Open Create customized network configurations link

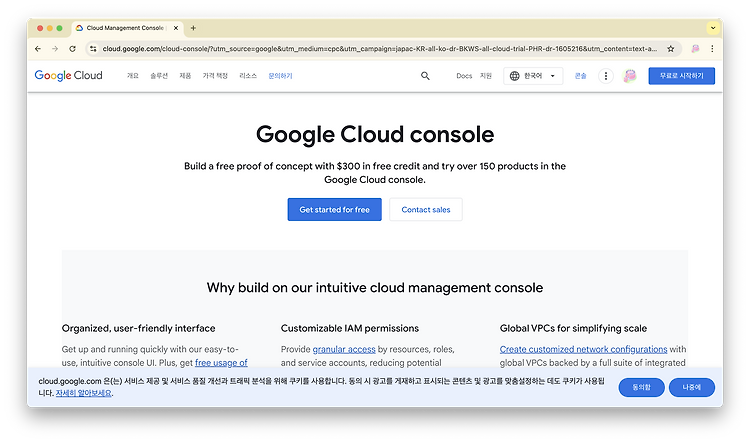point(583,349)
